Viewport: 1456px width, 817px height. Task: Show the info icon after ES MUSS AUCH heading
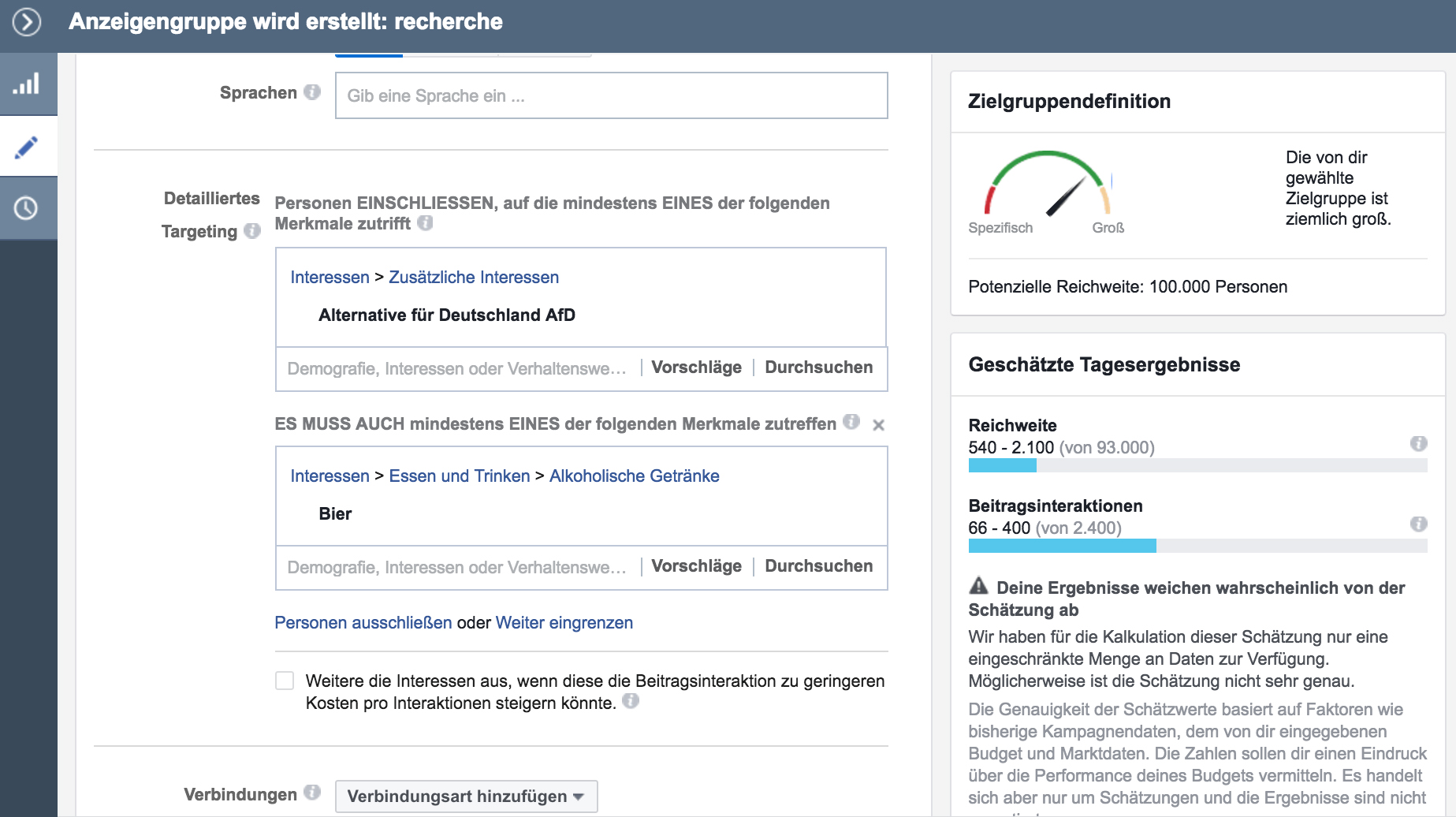coord(851,422)
